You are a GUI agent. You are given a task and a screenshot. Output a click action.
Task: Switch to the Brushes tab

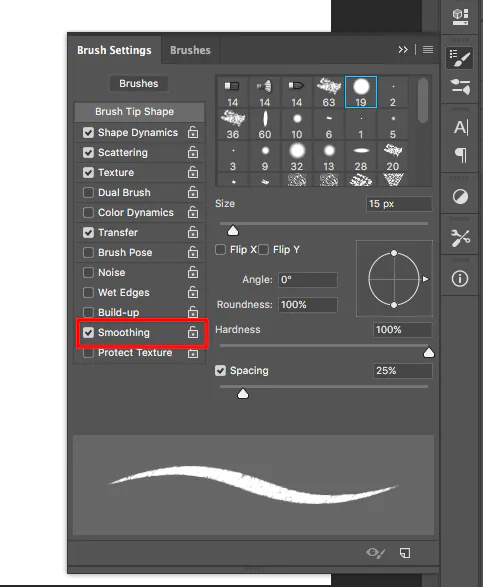pos(190,50)
